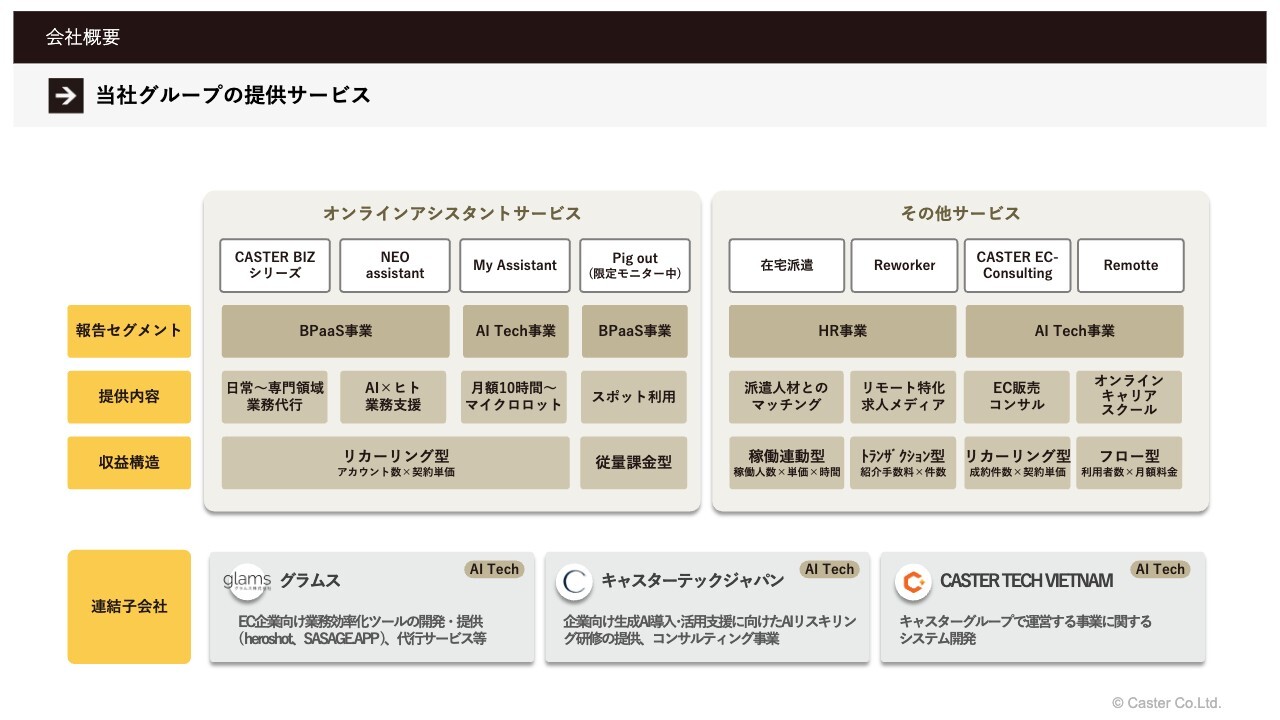Viewport: 1280px width, 720px height.
Task: Click the CASTER TECH VIETNAM orange logo
Action: (x=913, y=582)
